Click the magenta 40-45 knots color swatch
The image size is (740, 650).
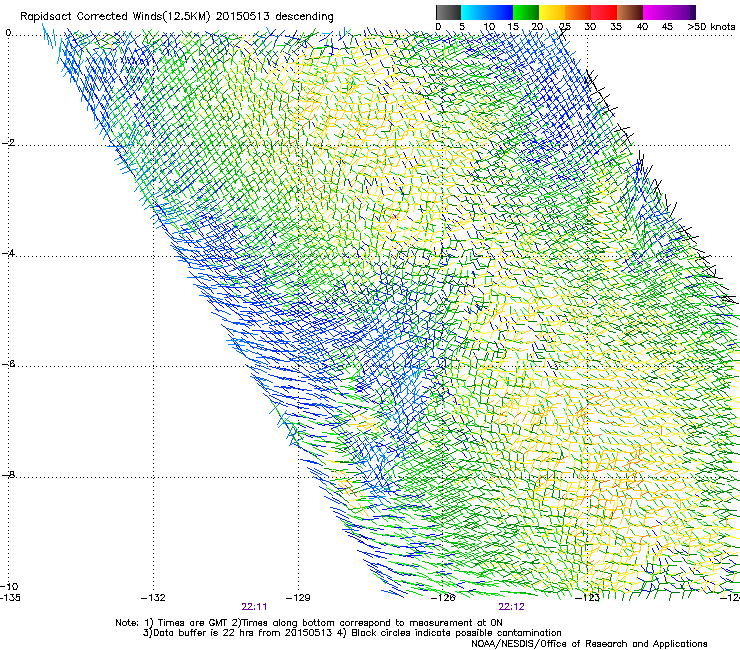coord(656,12)
